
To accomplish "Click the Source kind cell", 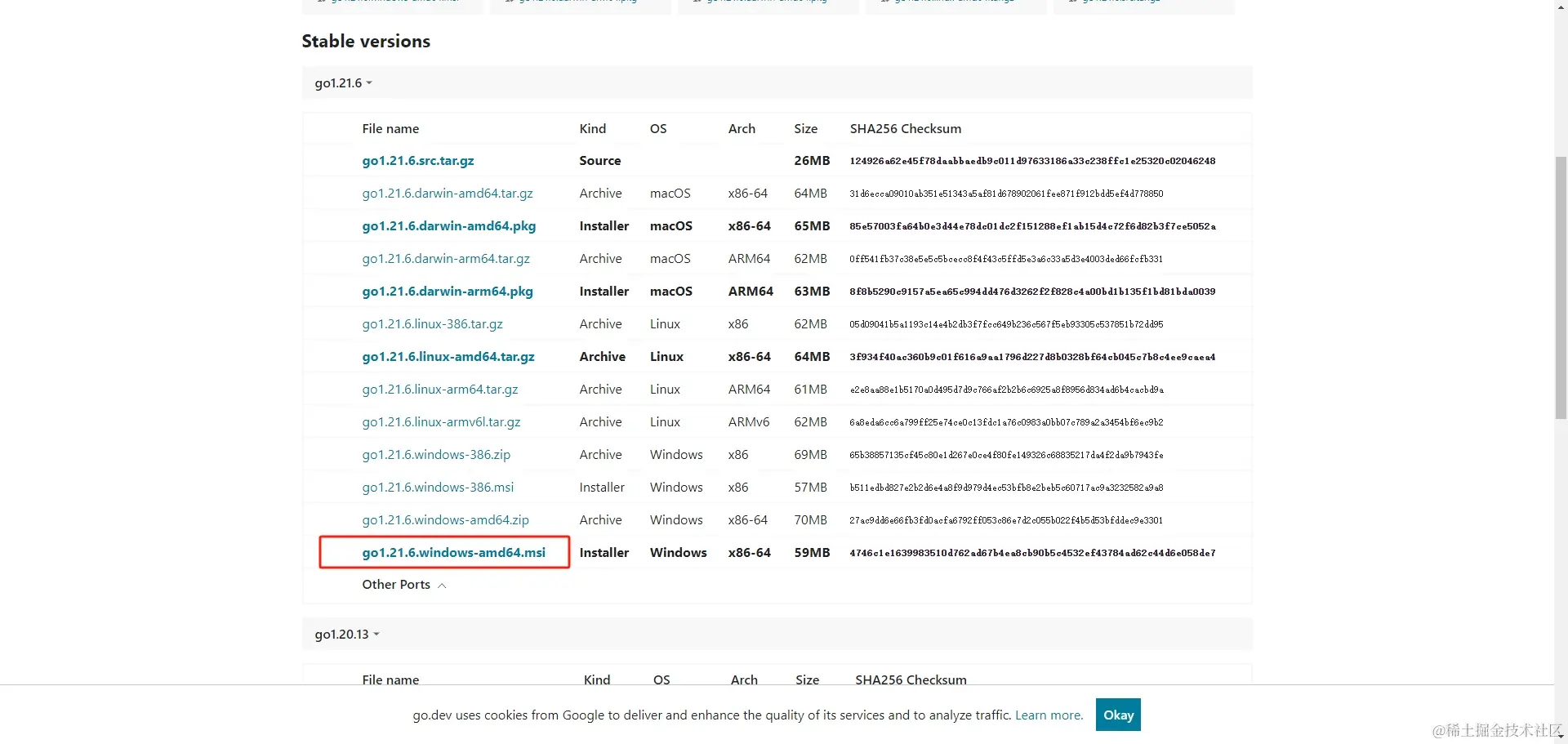I will [x=600, y=161].
